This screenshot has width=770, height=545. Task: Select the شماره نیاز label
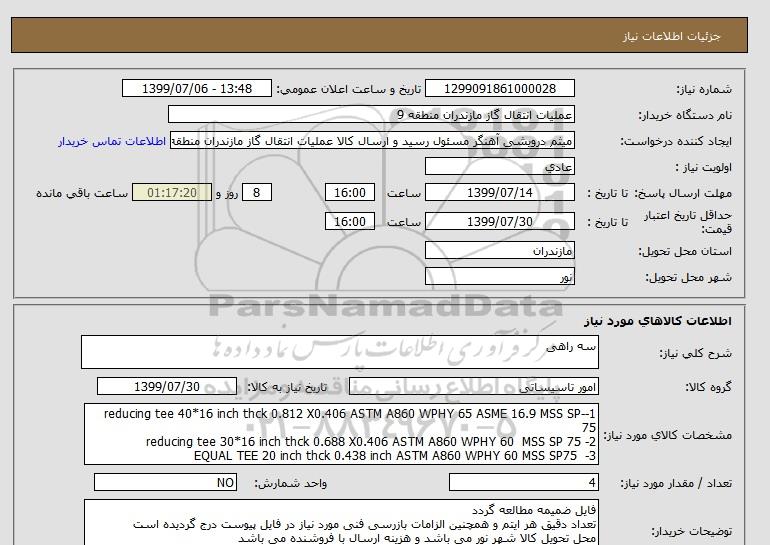pyautogui.click(x=704, y=89)
